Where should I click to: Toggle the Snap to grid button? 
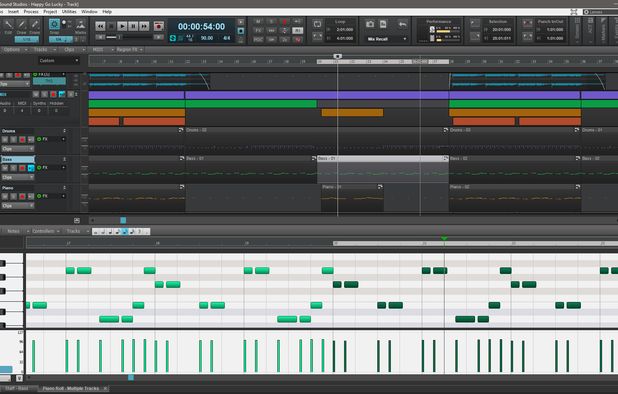point(54,24)
